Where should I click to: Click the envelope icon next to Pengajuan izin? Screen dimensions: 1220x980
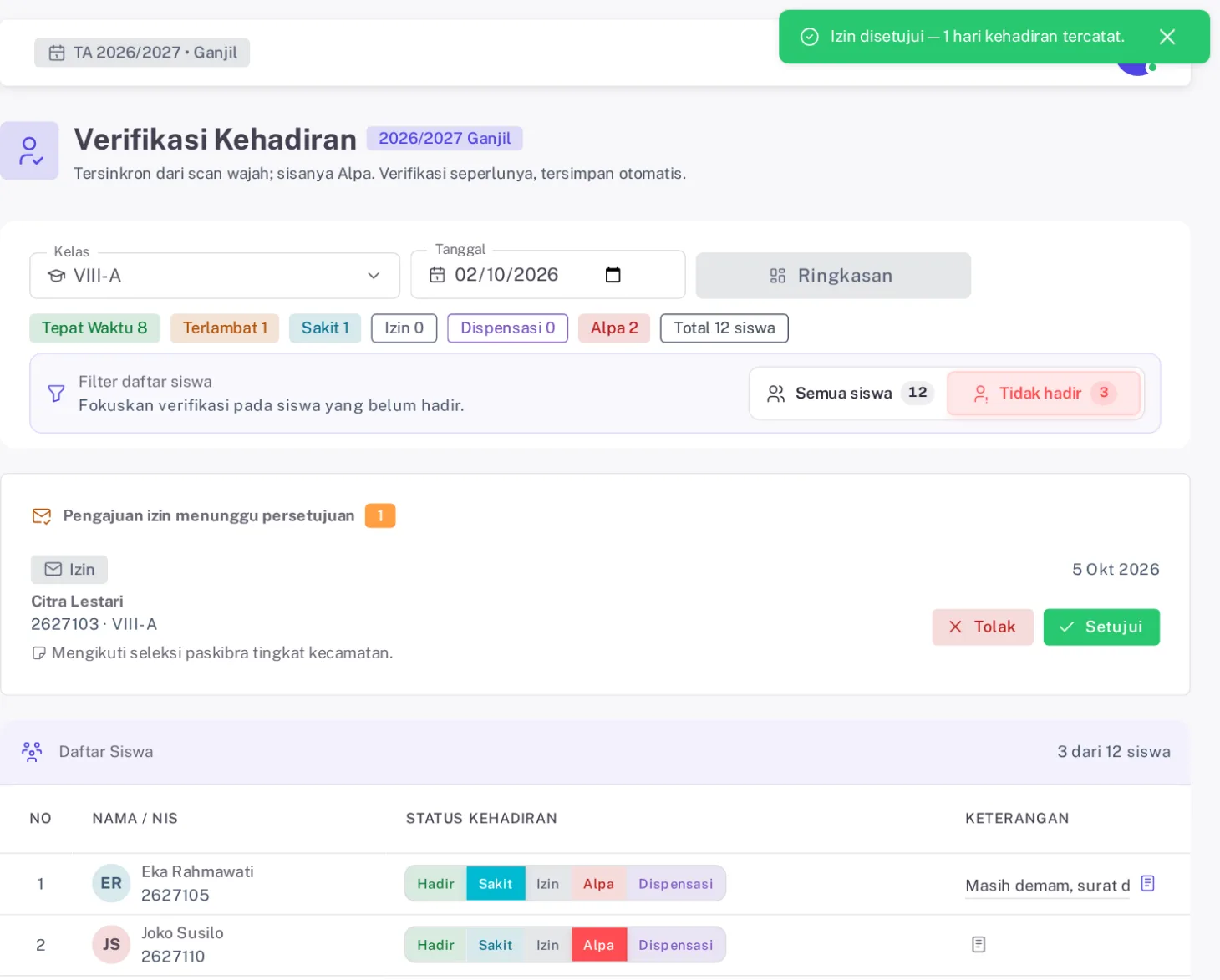click(41, 516)
